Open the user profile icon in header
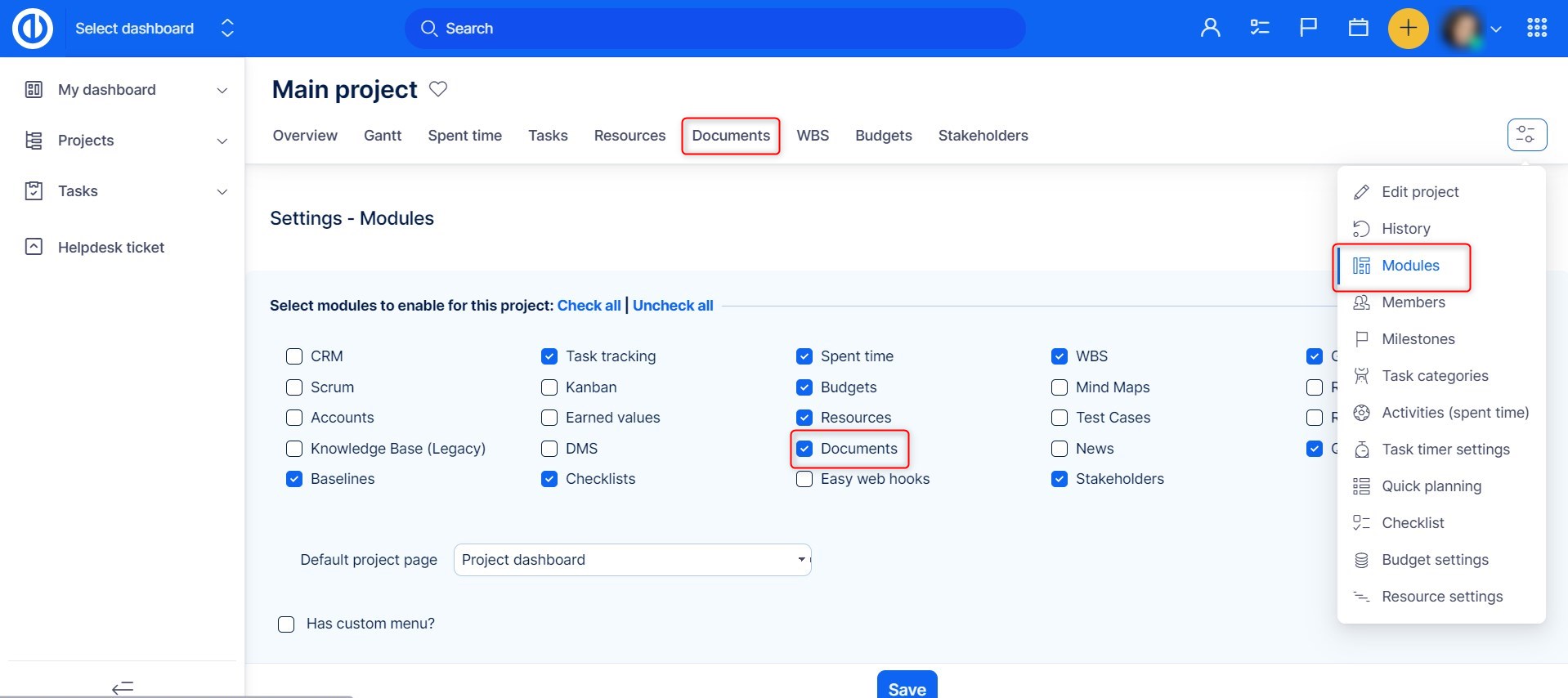Screen dimensions: 1568x698 [x=1210, y=29]
